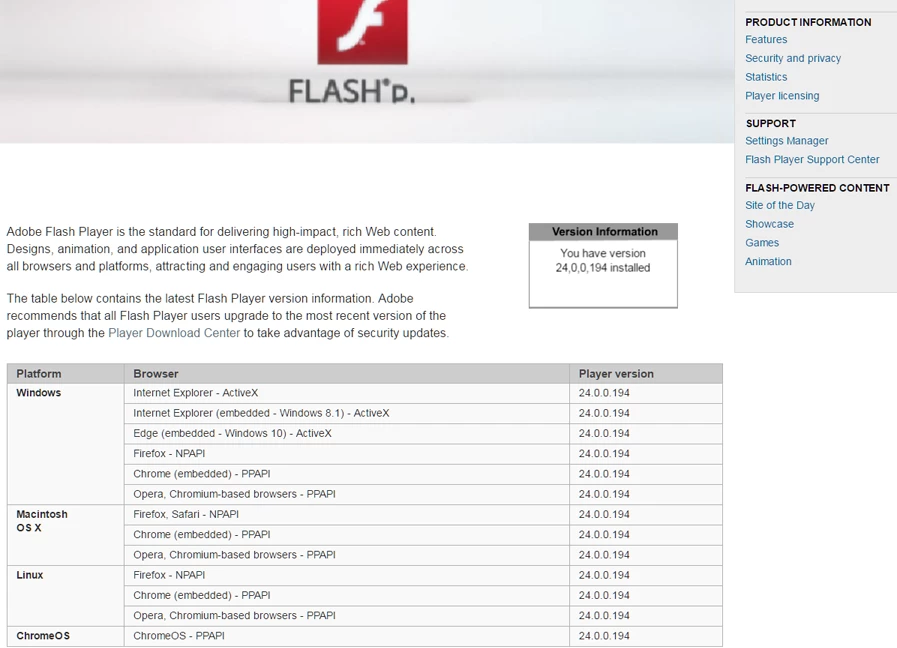Click the SUPPORT sidebar heading
897x648 pixels.
point(771,124)
